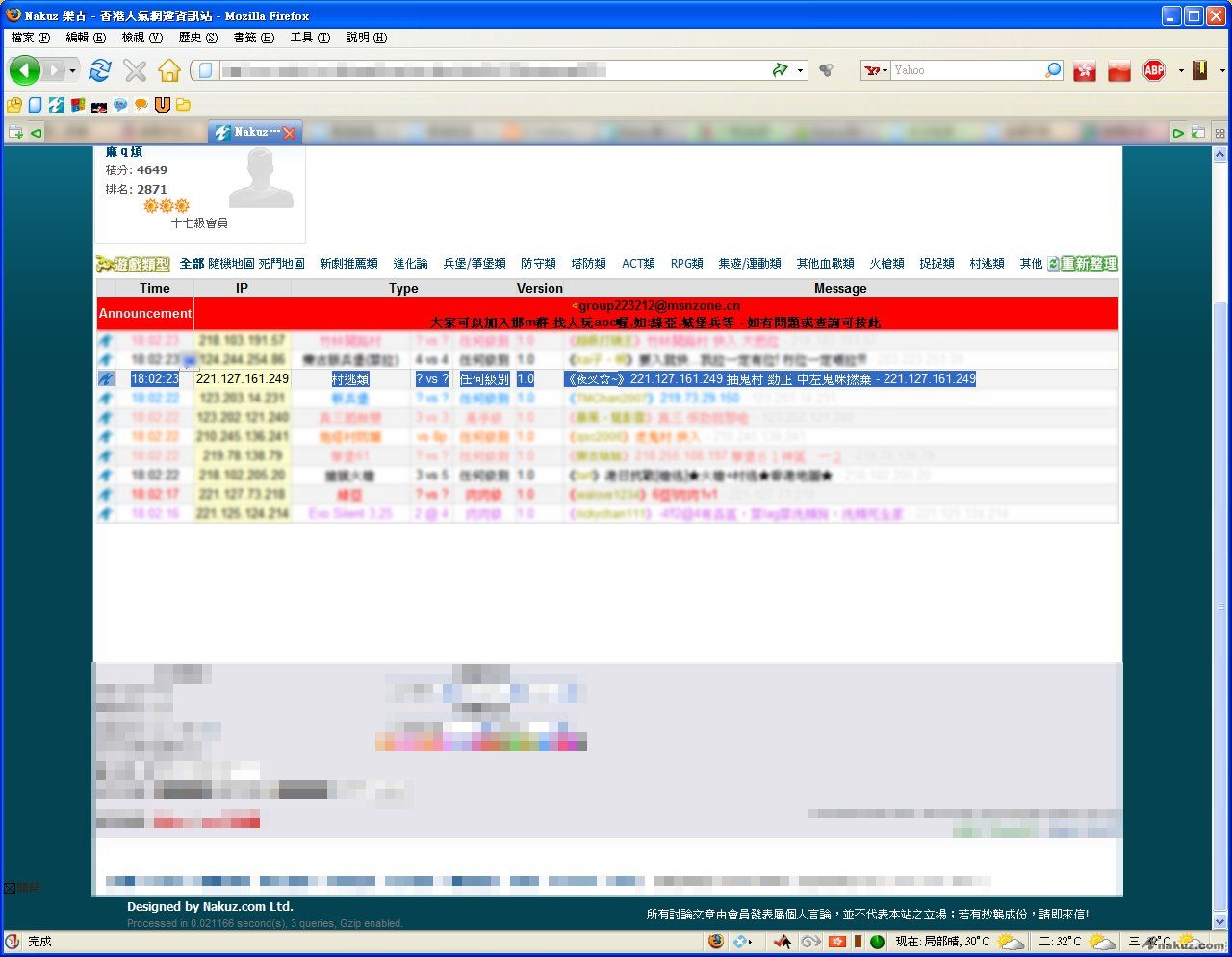Click the current weather 現在: 局部晴, 30°C
The height and width of the screenshot is (957, 1232).
click(x=942, y=942)
